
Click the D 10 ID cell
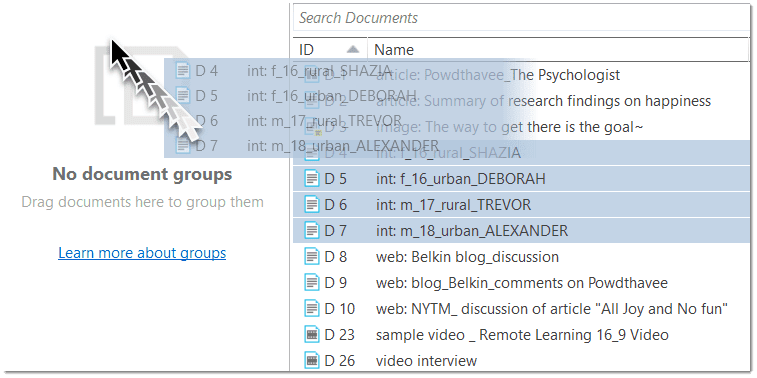339,309
